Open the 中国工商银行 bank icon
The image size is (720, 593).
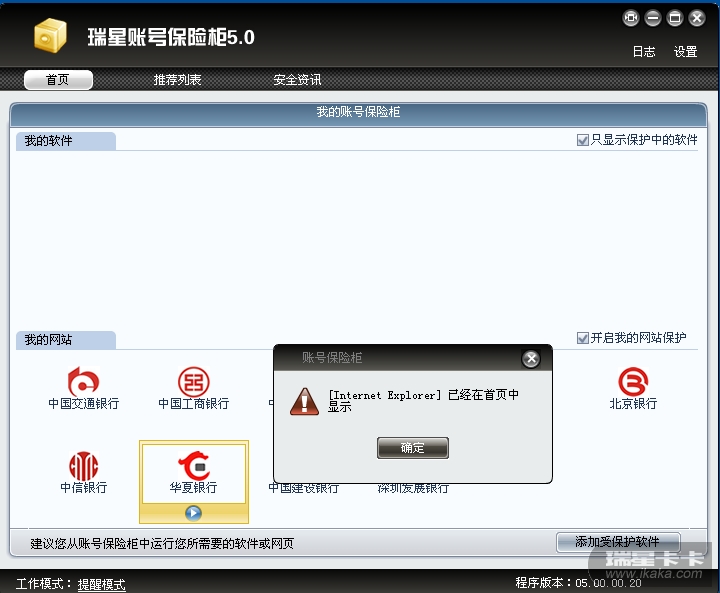(193, 388)
